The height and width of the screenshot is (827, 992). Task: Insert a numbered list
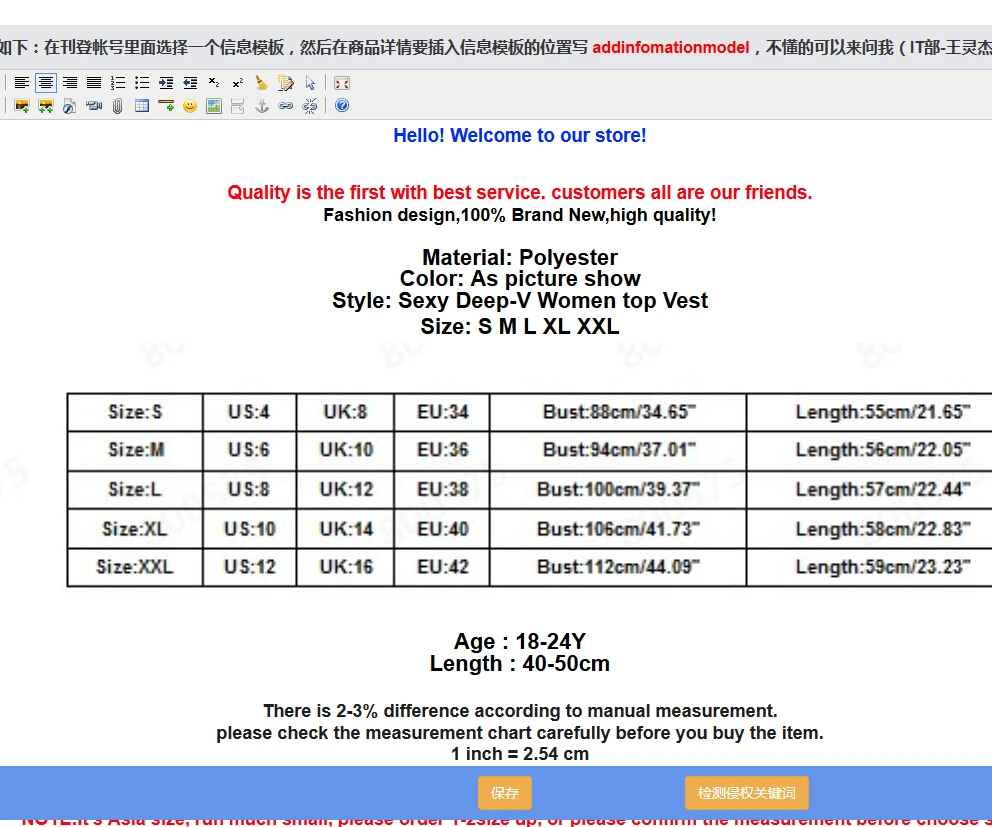tap(118, 83)
